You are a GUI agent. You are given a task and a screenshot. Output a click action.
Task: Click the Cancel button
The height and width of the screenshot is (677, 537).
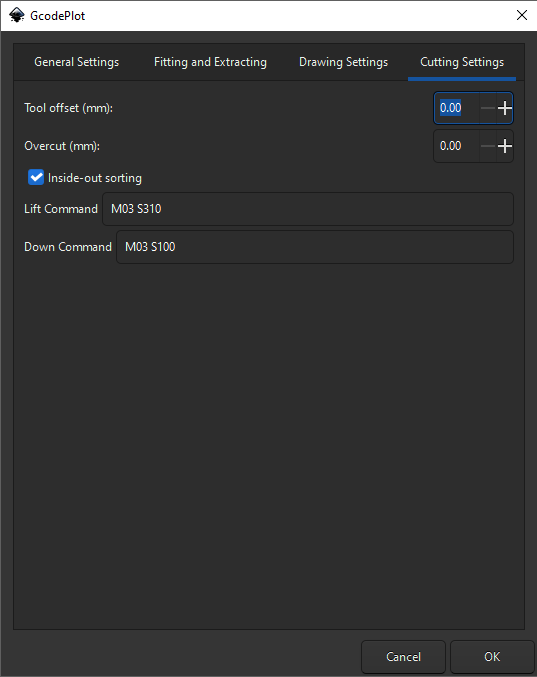(403, 657)
